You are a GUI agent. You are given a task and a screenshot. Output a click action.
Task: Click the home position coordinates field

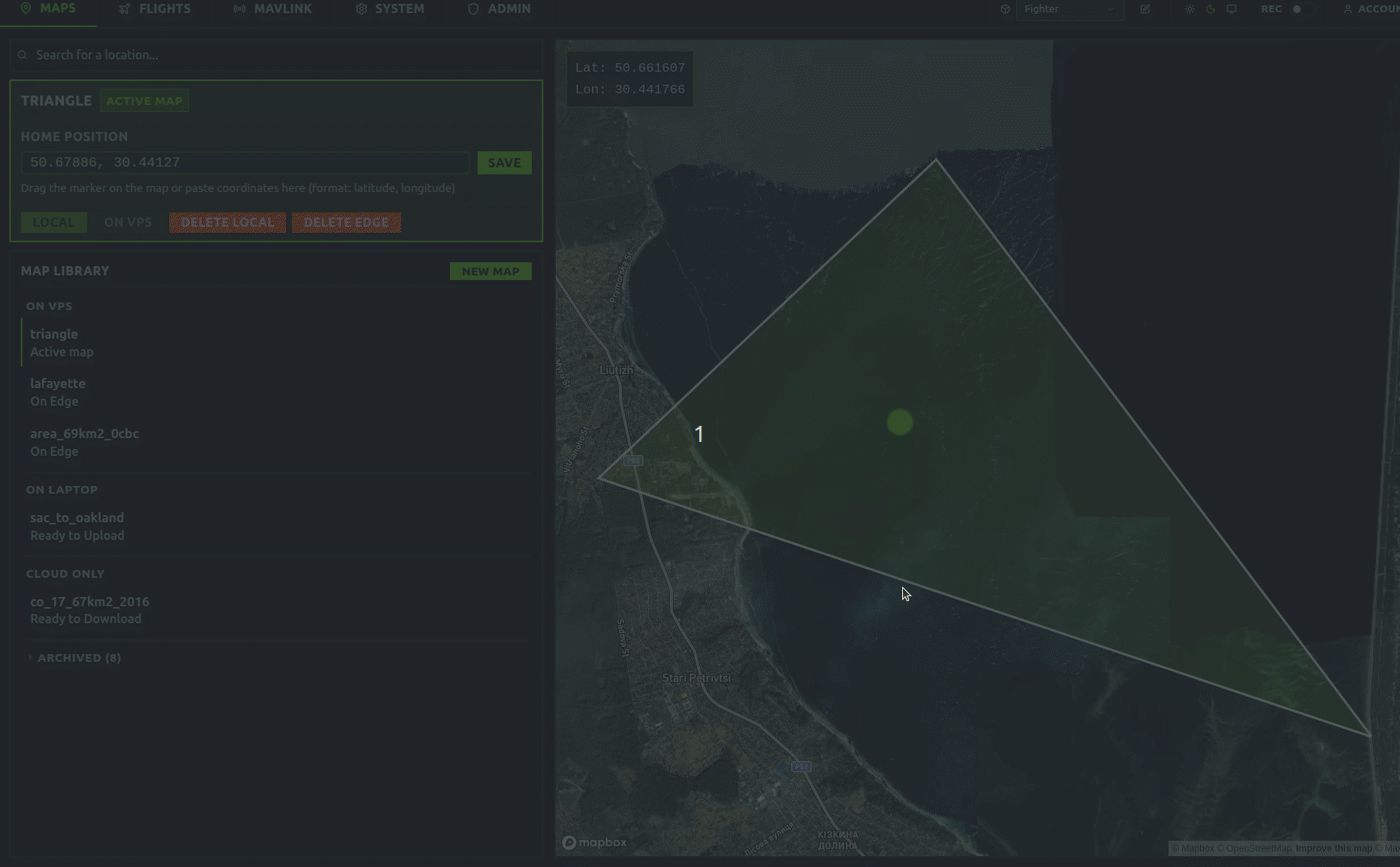tap(245, 163)
